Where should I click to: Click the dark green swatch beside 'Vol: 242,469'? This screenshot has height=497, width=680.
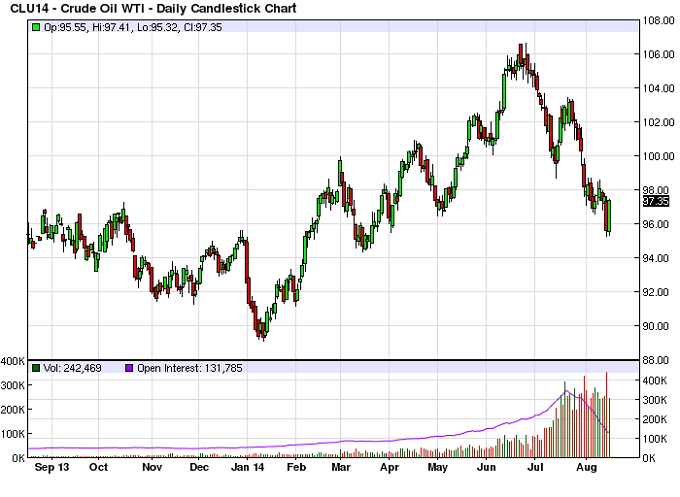tap(36, 368)
